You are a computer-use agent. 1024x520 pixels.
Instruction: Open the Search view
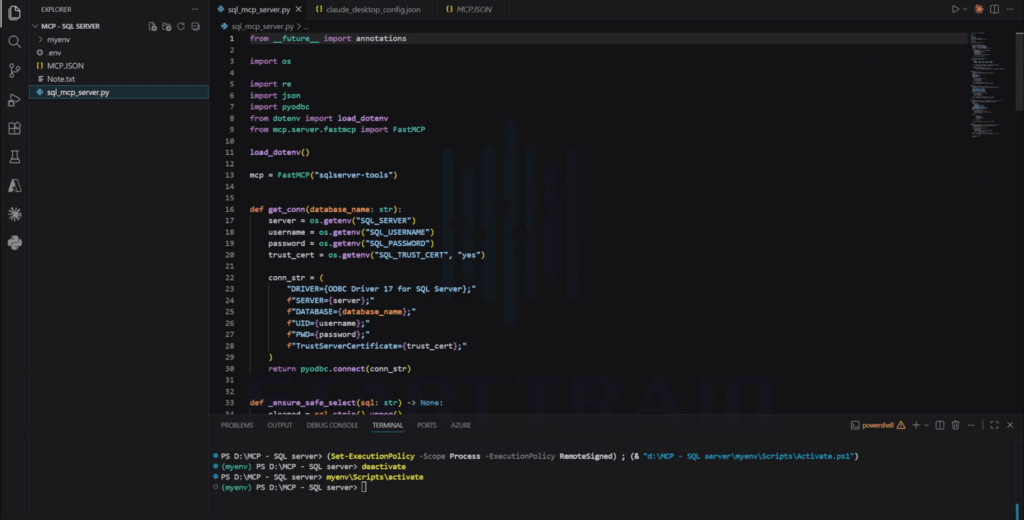coord(14,42)
